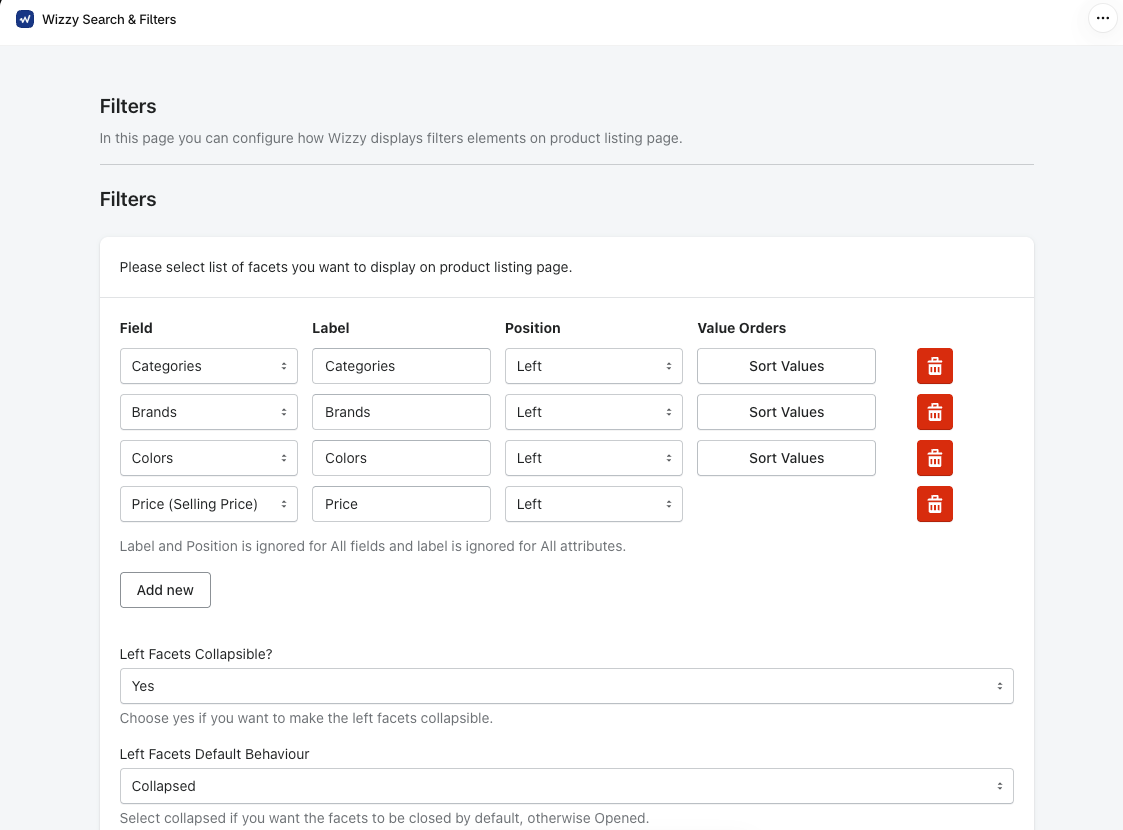This screenshot has height=830, width=1123.
Task: Edit the Price label field
Action: 401,504
